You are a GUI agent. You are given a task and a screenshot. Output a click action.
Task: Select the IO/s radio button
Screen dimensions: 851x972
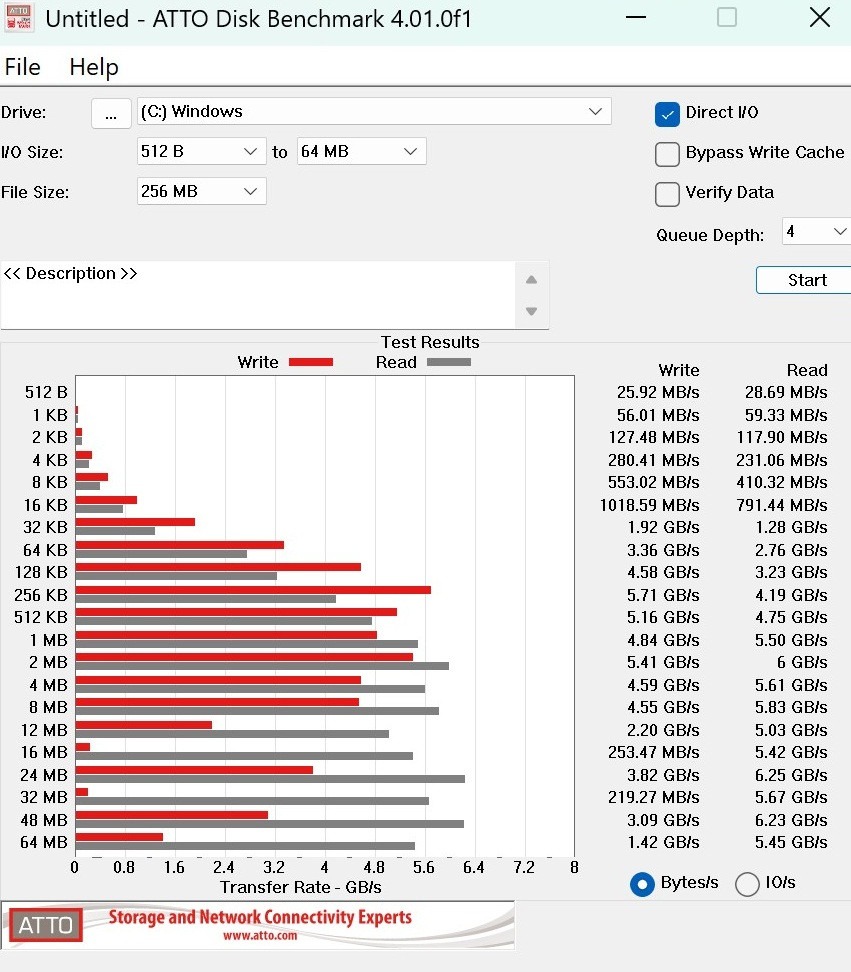tap(747, 884)
